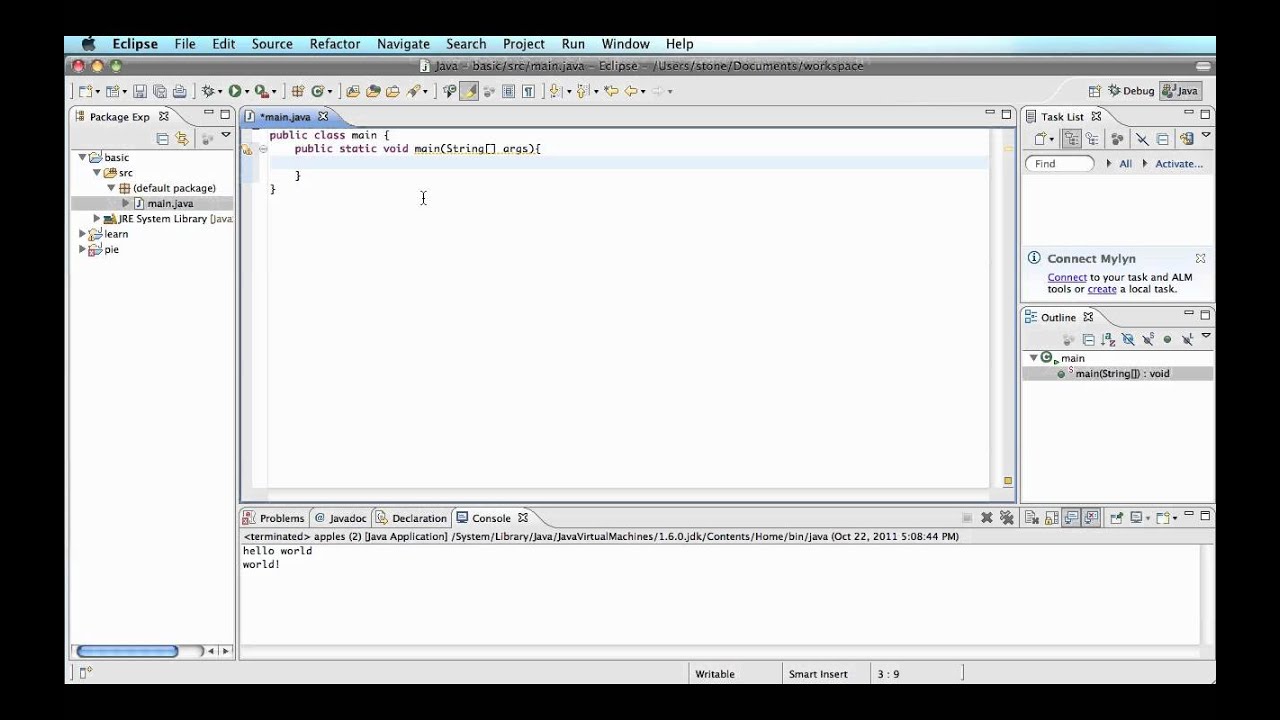Click the Save disk icon in toolbar

coord(140,91)
